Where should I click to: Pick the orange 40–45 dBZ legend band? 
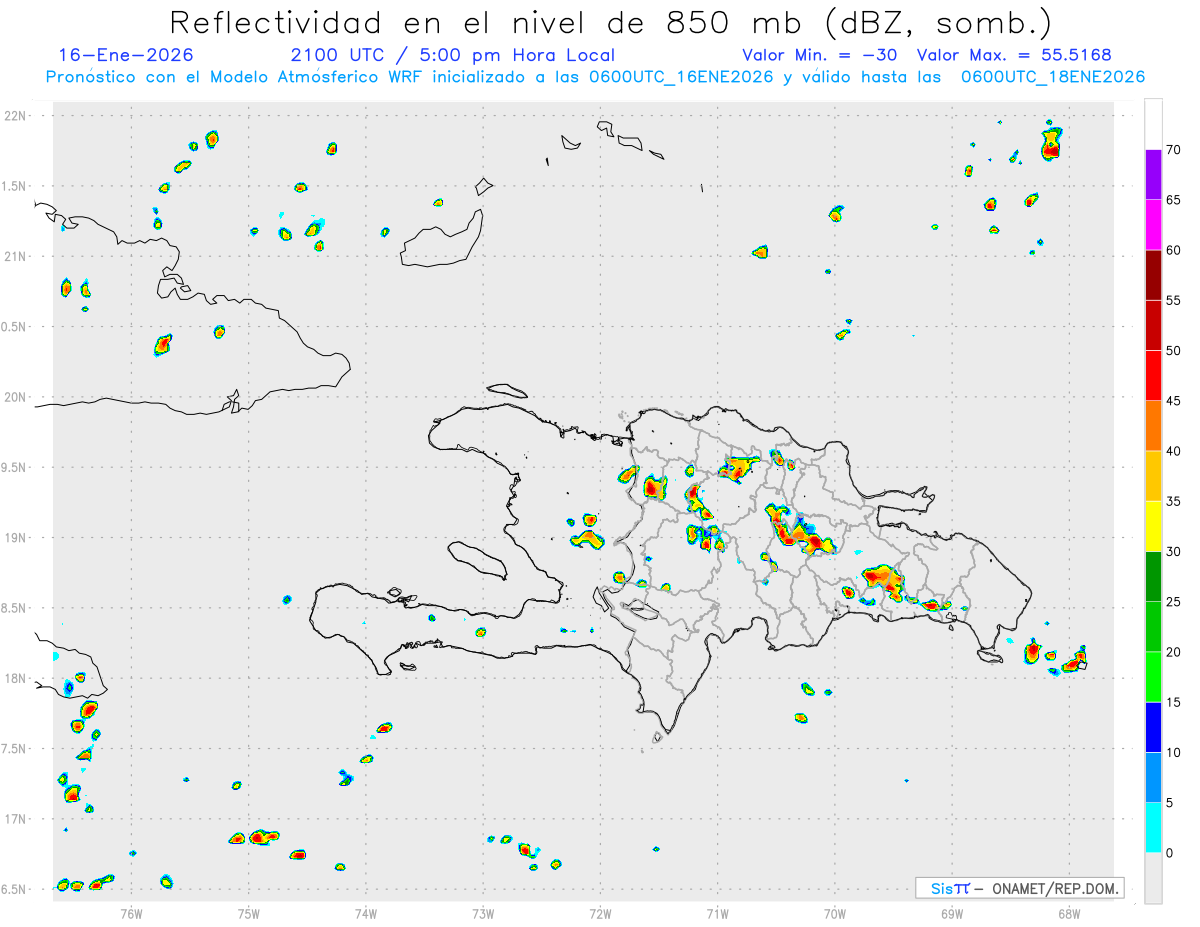pos(1153,426)
